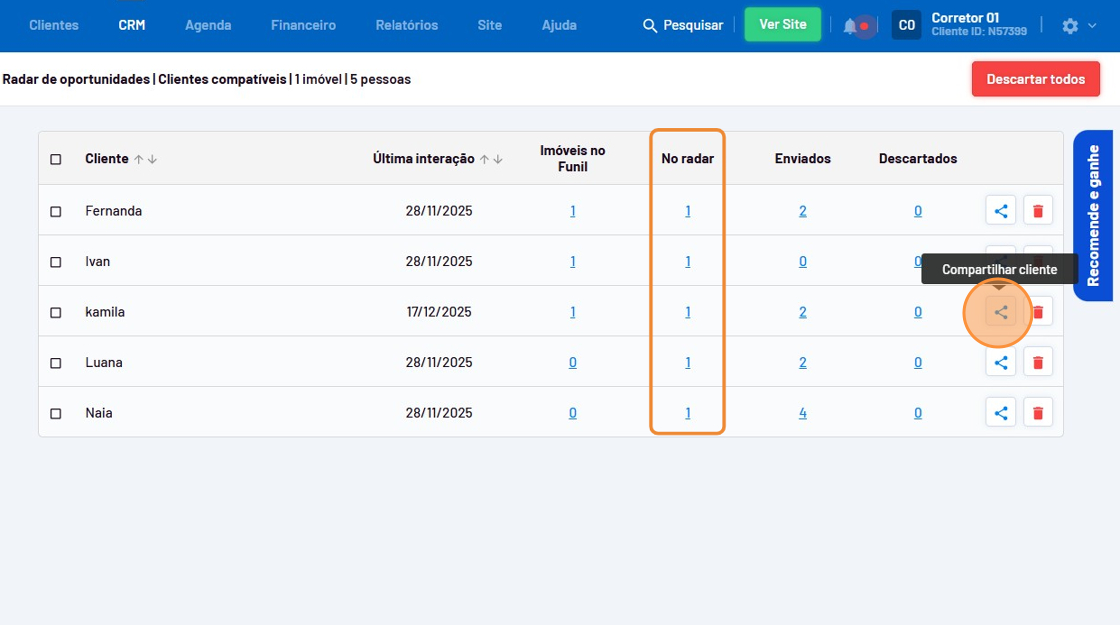1120x625 pixels.
Task: Open the Recomende e ganhe side tab
Action: click(1094, 215)
